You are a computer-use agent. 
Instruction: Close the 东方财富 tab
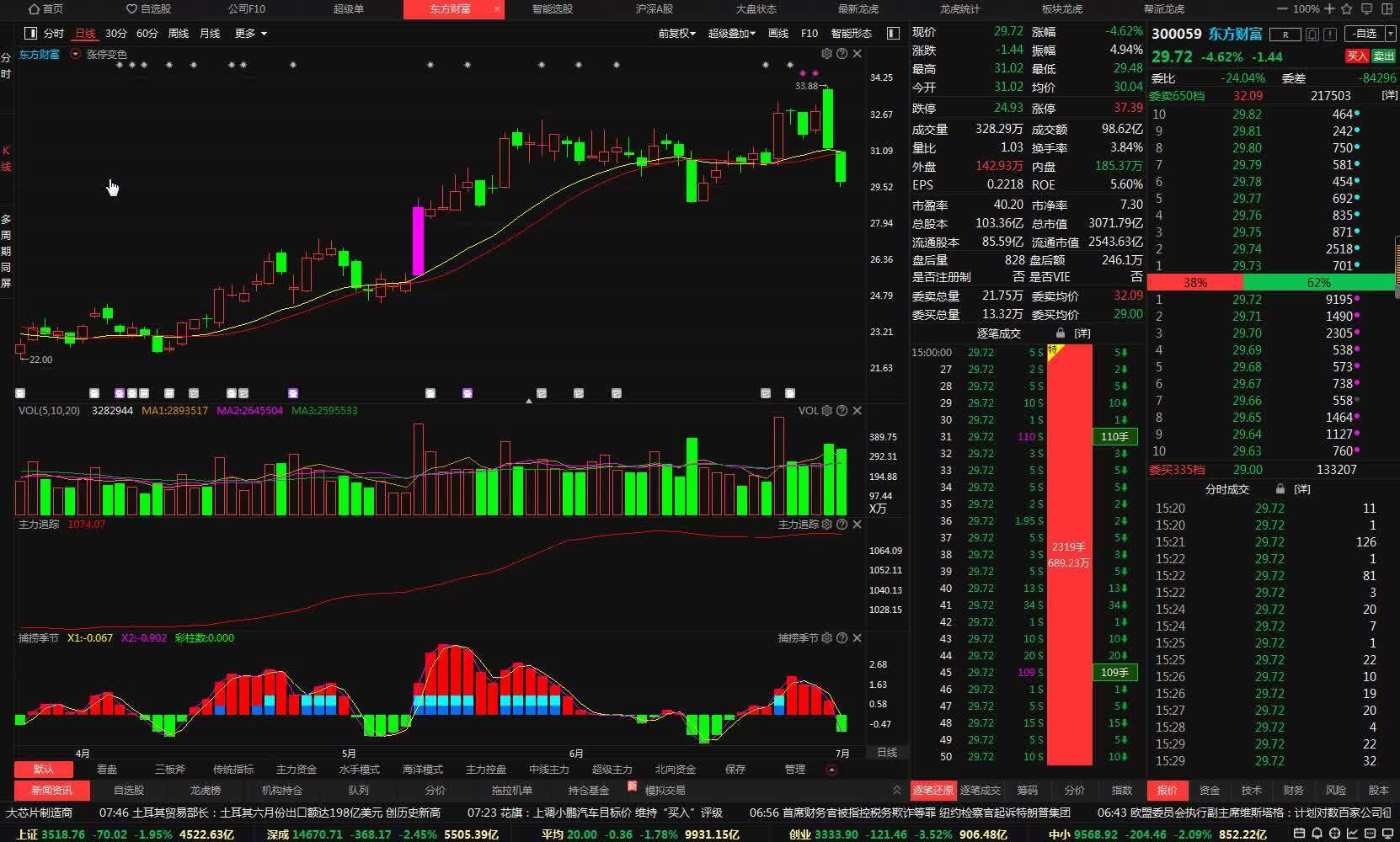pos(497,9)
